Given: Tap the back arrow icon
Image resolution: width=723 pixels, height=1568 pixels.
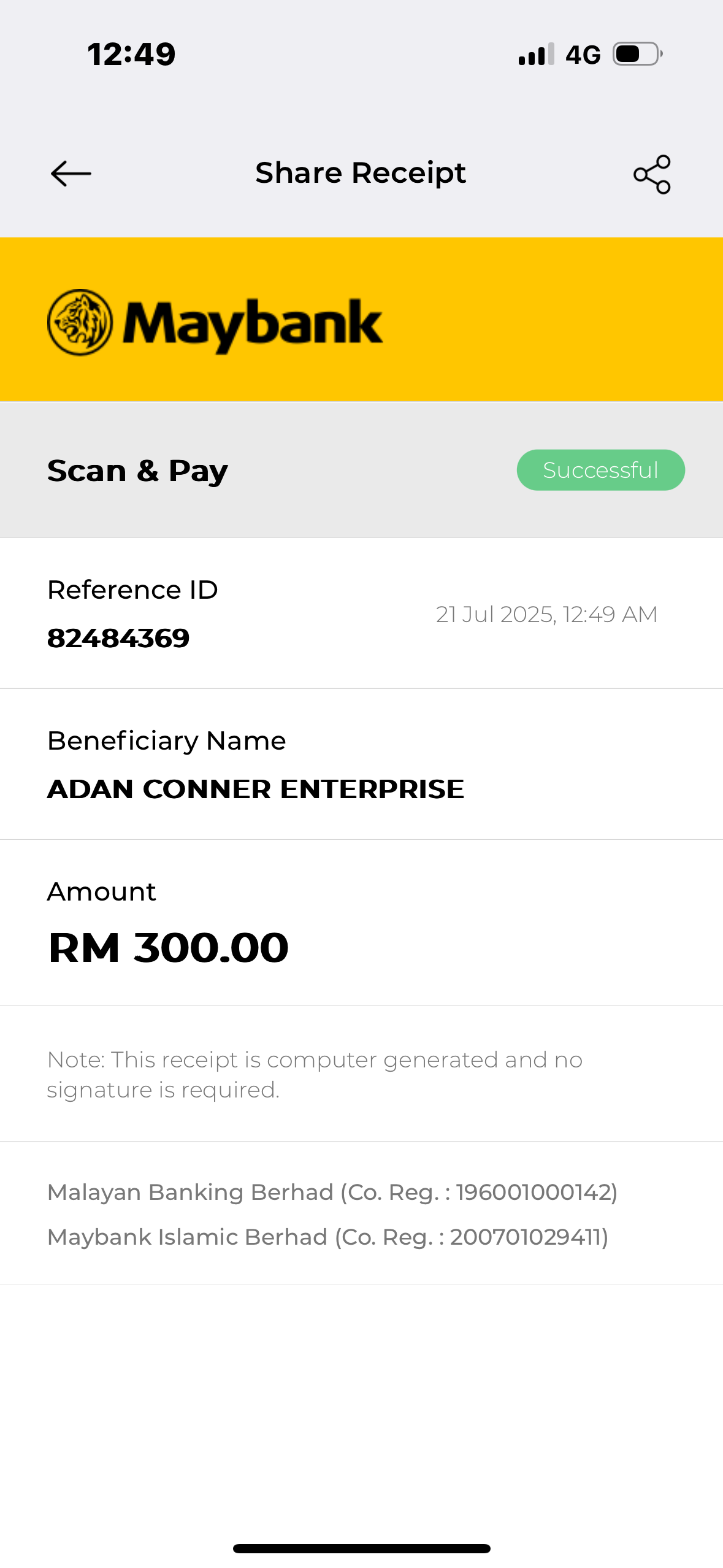Looking at the screenshot, I should [x=71, y=174].
